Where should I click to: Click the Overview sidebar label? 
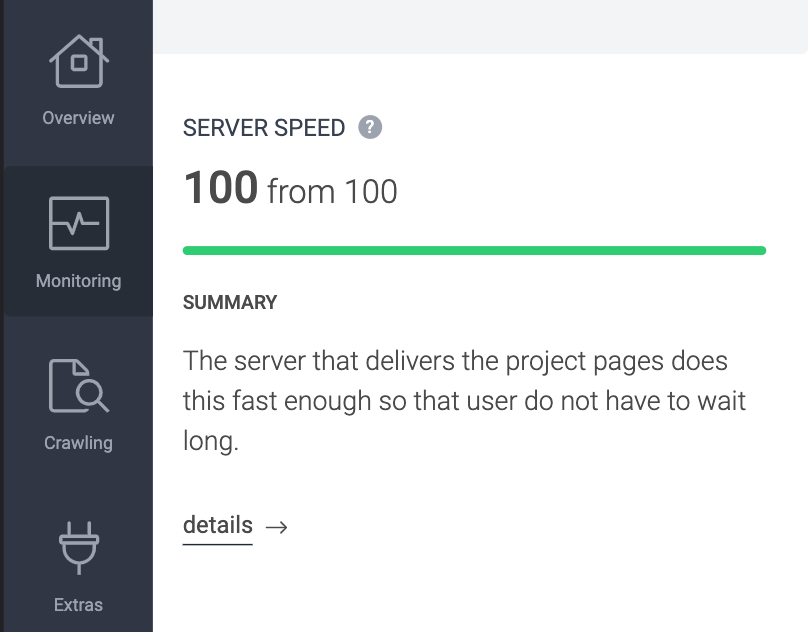[78, 118]
